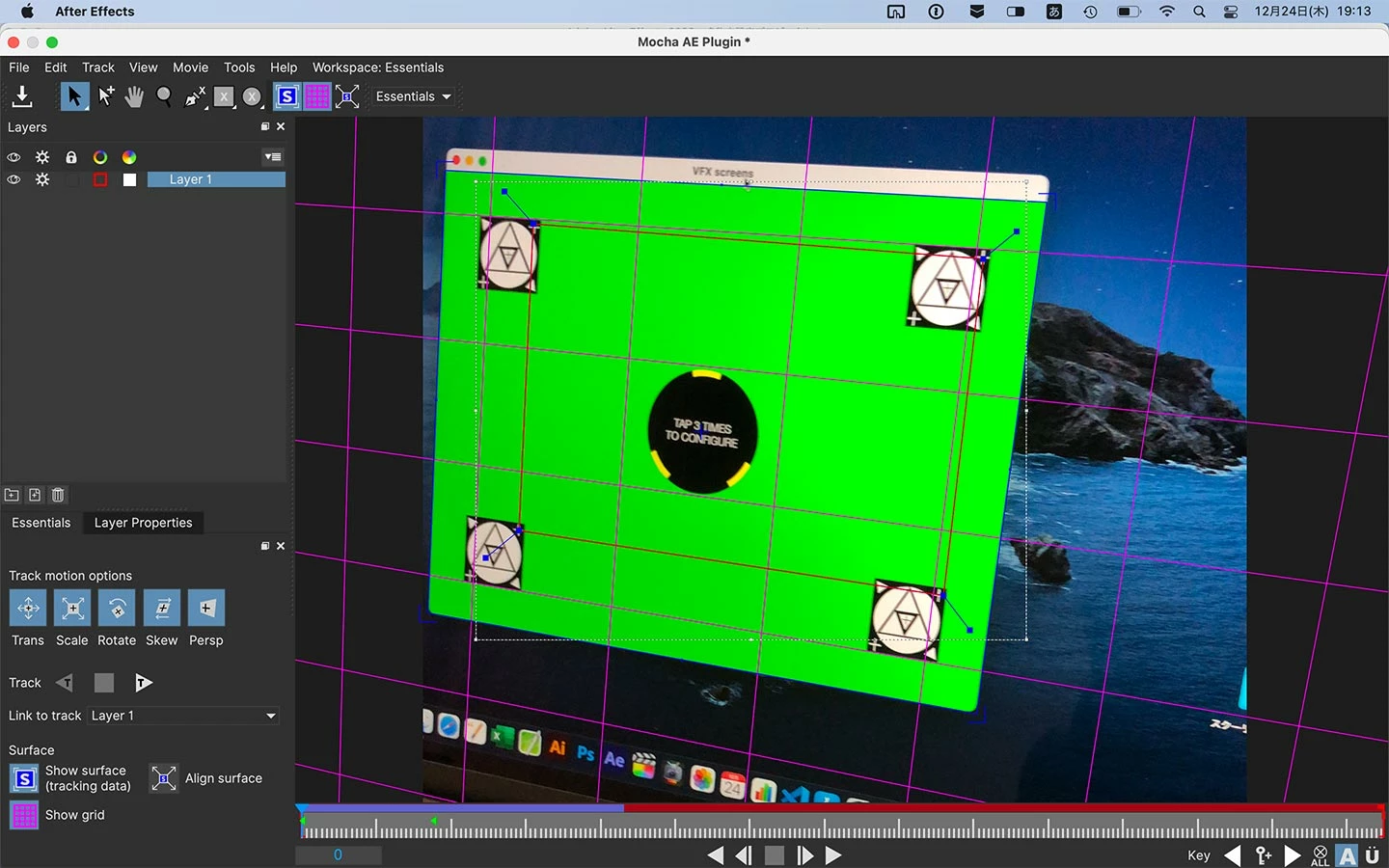The width and height of the screenshot is (1389, 868).
Task: Open the Tools menu
Action: pos(239,68)
